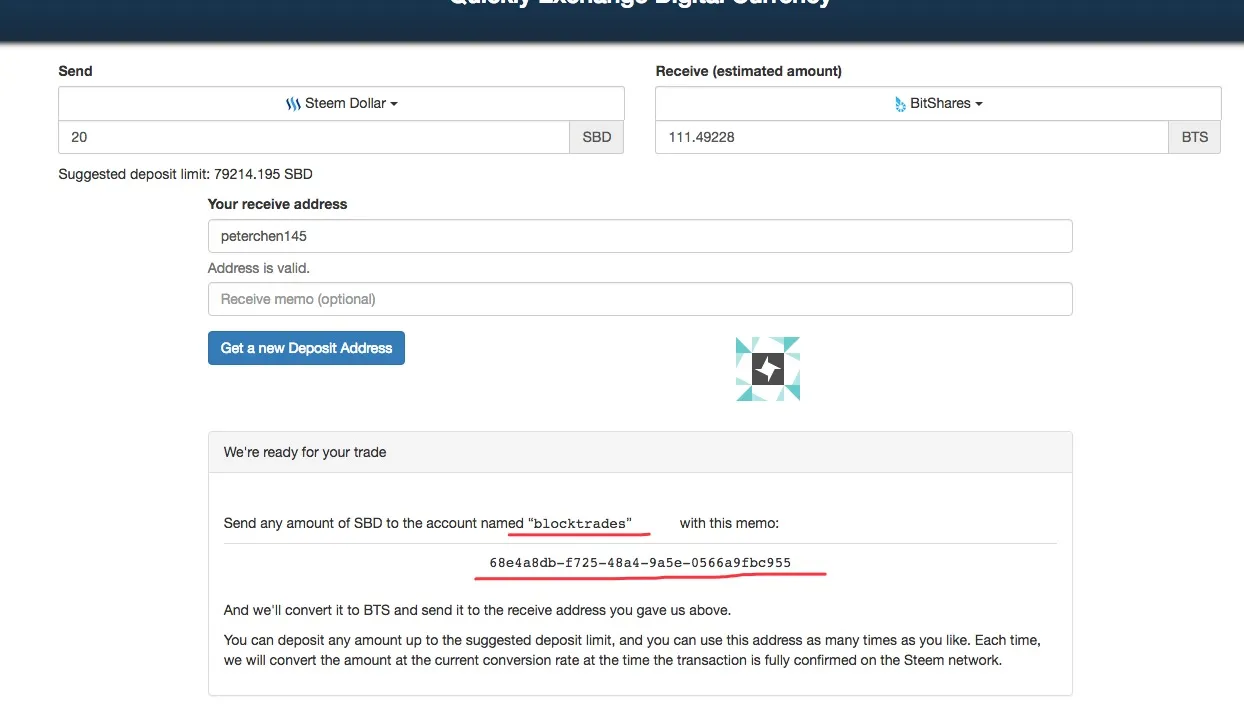The image size is (1244, 706).
Task: Click the receive amount field showing 111.49228
Action: (911, 137)
